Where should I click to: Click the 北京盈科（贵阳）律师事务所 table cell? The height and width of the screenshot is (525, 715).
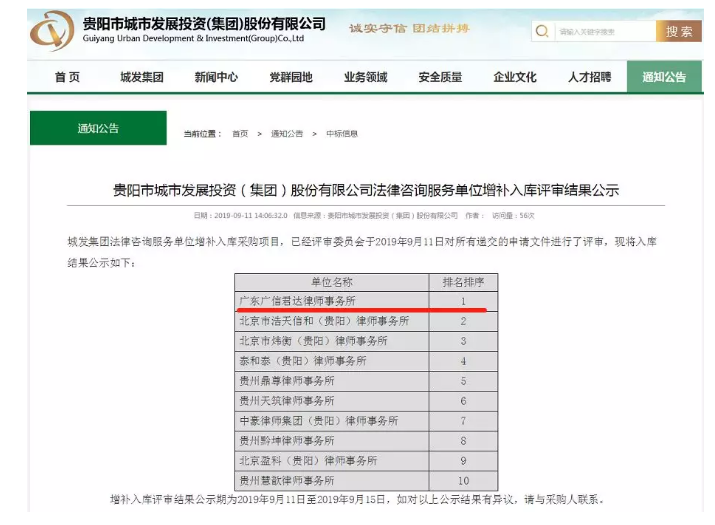[308, 461]
